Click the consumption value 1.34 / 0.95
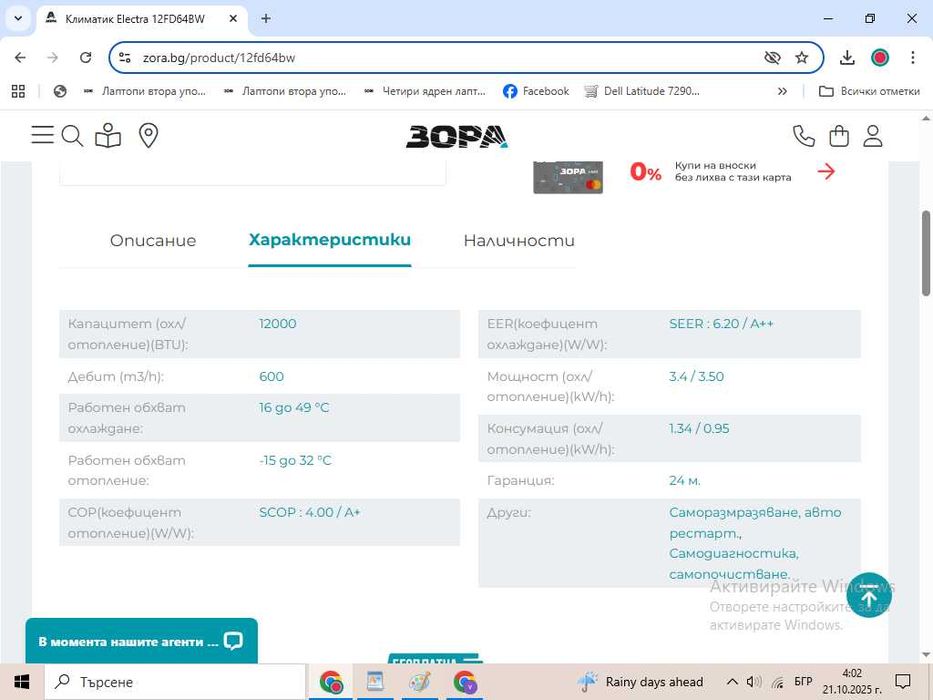 699,429
